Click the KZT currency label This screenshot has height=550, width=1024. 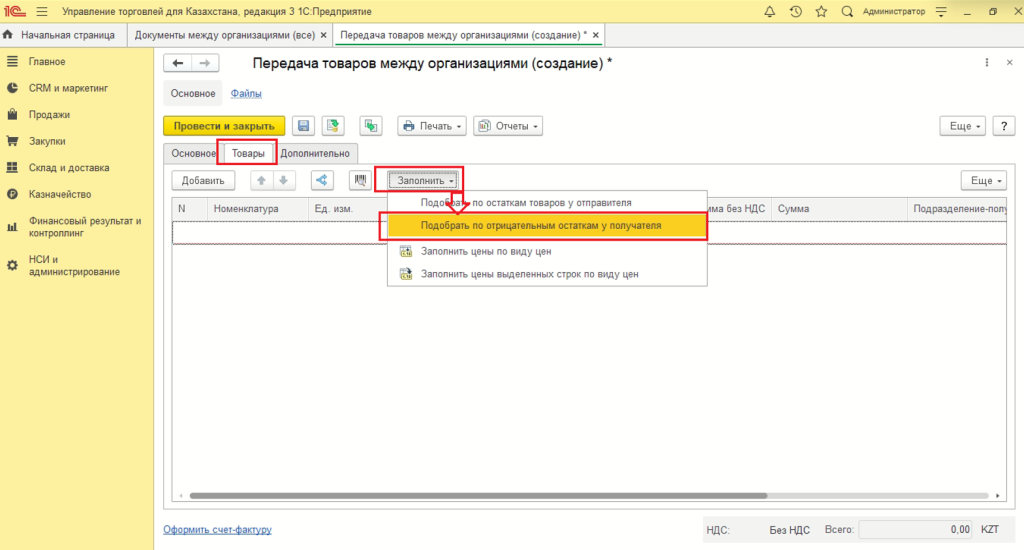tap(990, 529)
